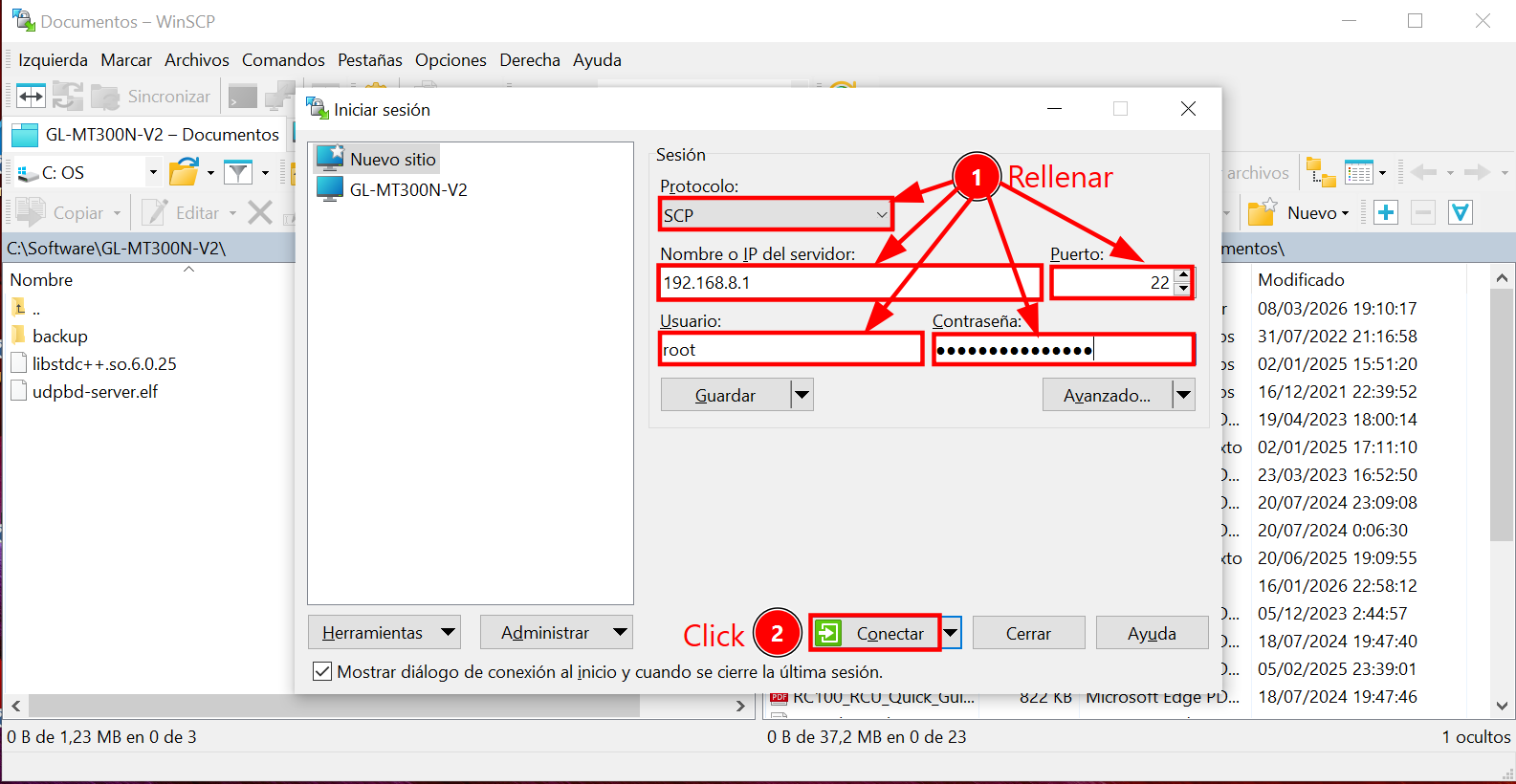Viewport: 1516px width, 784px height.
Task: Click the Guardar button
Action: point(725,395)
